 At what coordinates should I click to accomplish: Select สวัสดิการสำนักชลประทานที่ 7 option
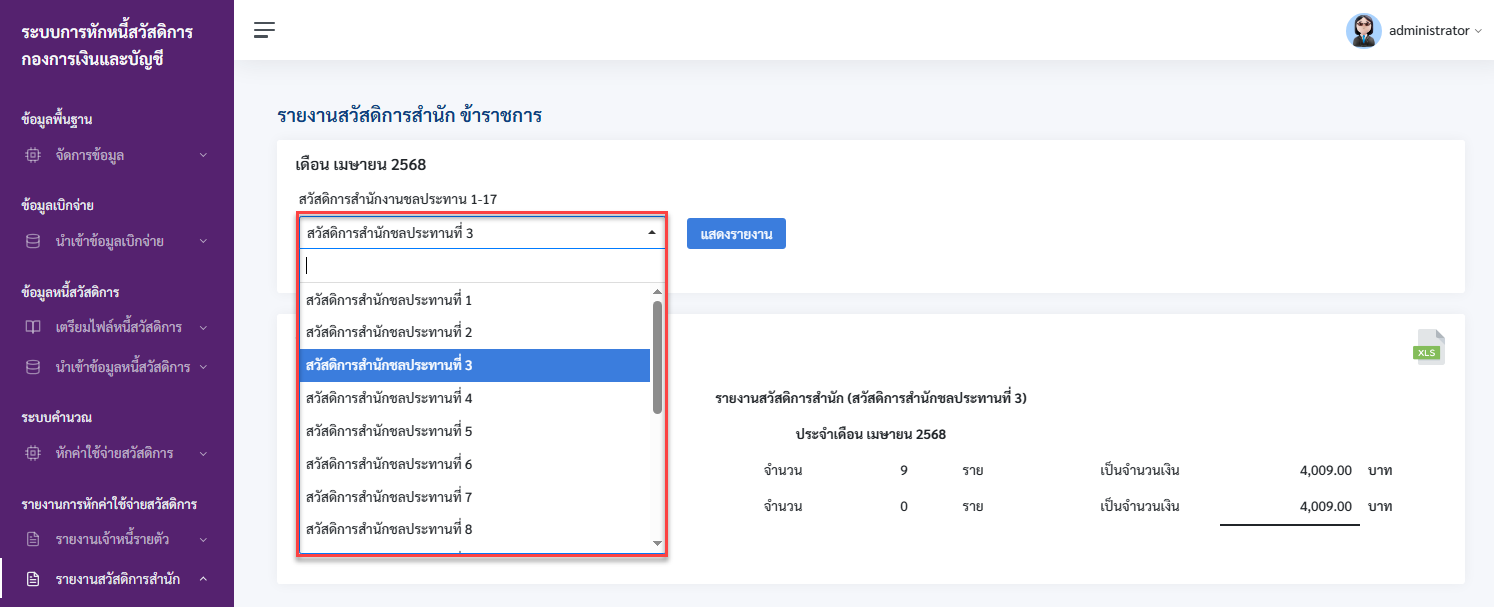[475, 497]
